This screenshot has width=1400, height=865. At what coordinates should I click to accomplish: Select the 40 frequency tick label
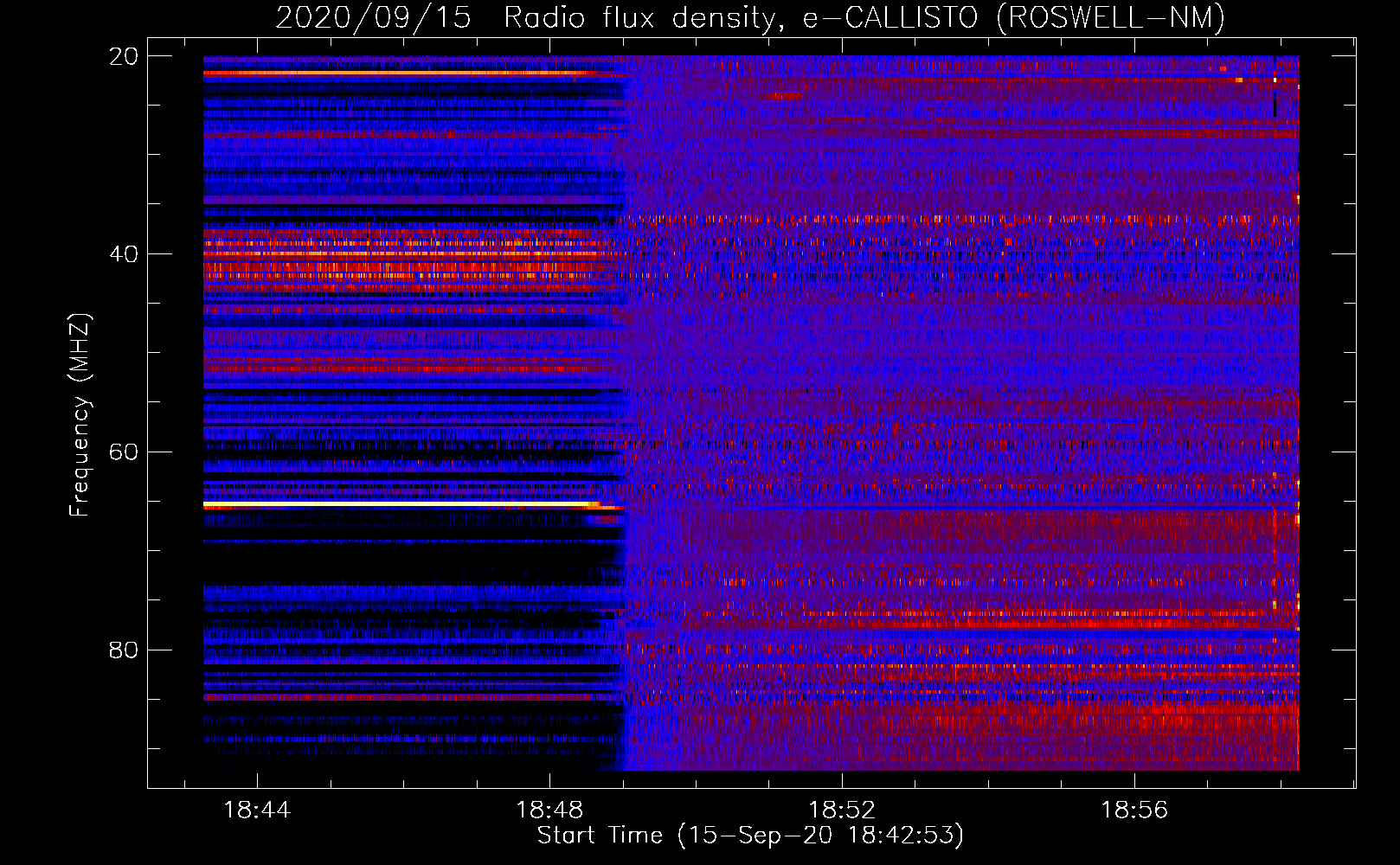tap(123, 254)
